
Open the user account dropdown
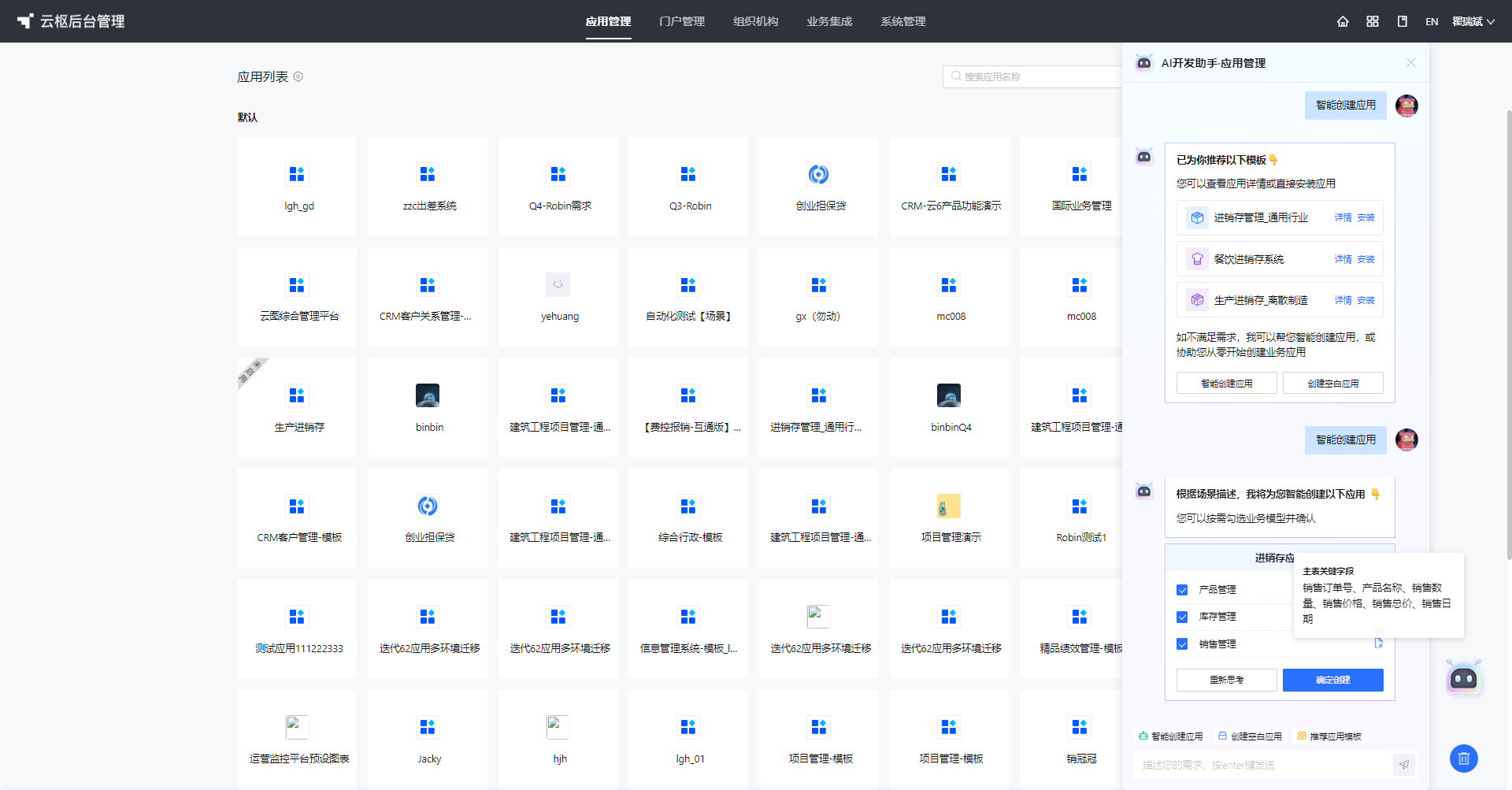pyautogui.click(x=1473, y=21)
